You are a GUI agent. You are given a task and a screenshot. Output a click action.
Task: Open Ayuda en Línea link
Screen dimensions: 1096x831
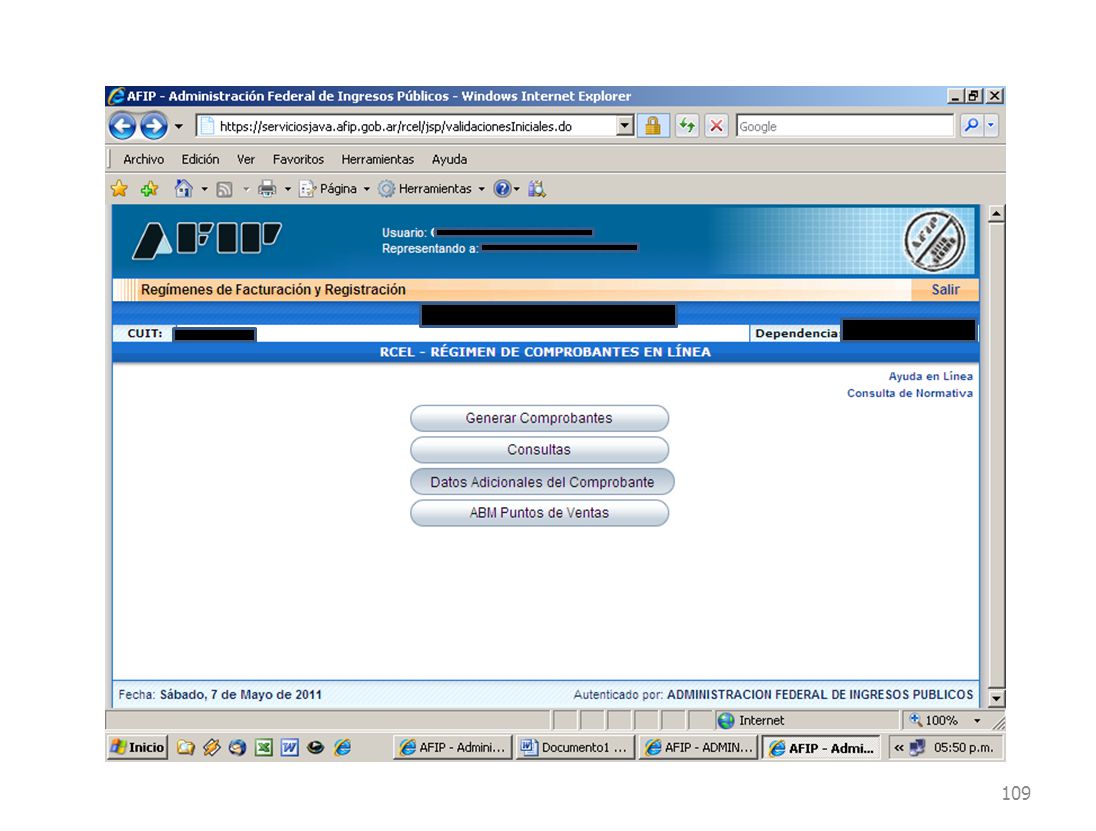coord(930,376)
